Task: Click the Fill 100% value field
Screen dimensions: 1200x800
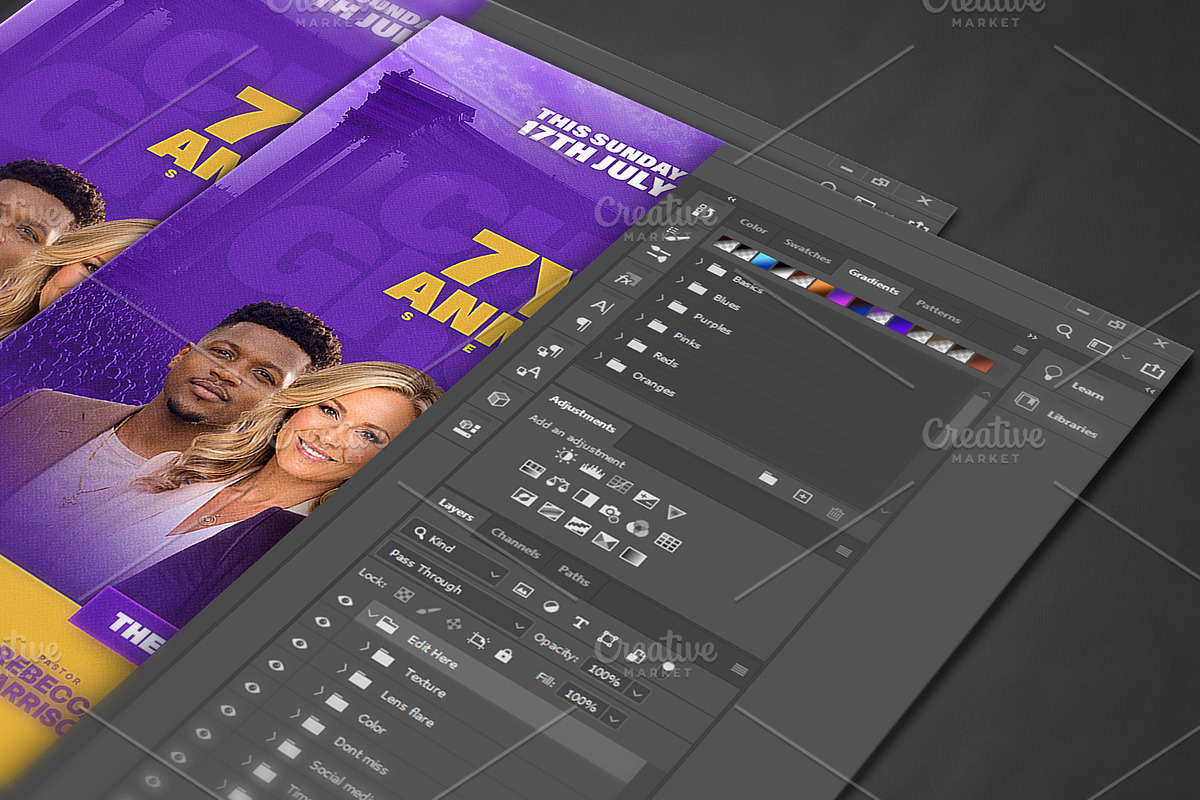Action: (x=581, y=700)
